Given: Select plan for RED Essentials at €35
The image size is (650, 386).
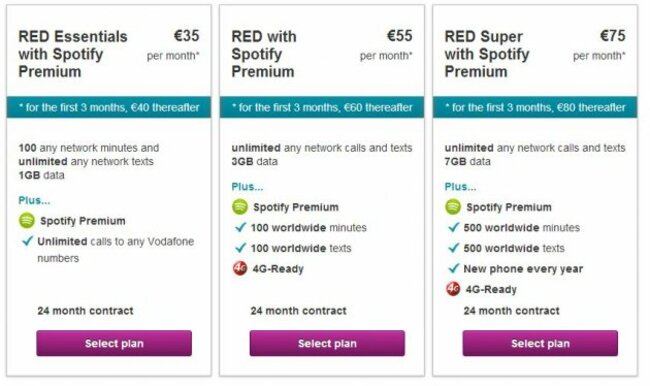Looking at the screenshot, I should (x=114, y=343).
